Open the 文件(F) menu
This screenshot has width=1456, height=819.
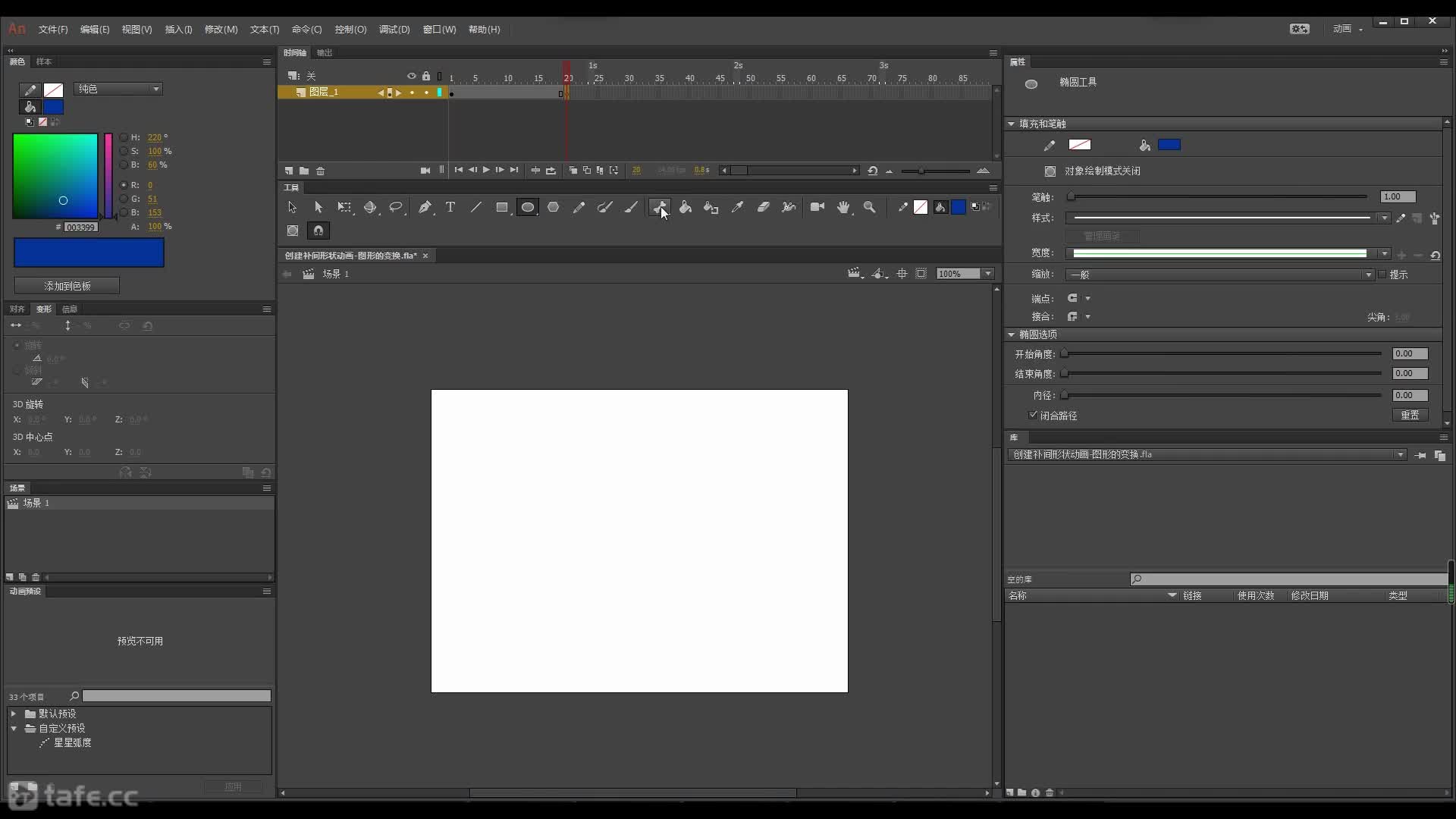(x=53, y=30)
